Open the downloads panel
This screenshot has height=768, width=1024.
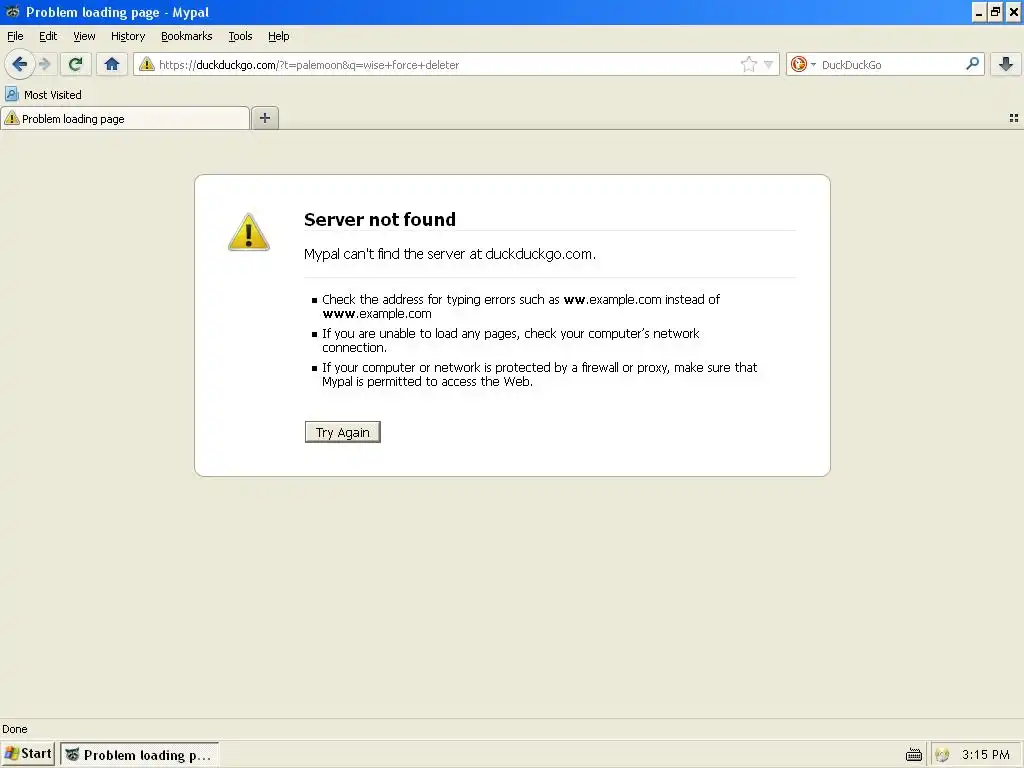(x=1006, y=64)
